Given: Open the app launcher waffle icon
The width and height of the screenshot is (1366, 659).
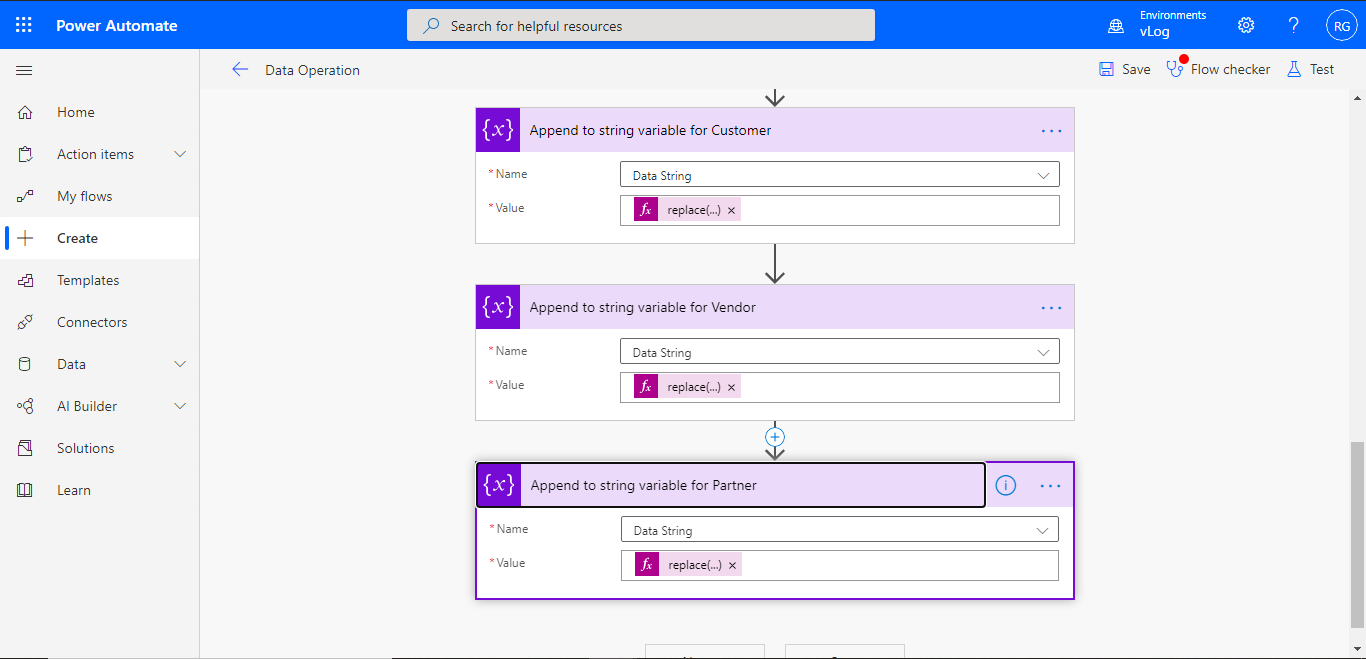Looking at the screenshot, I should [x=24, y=25].
